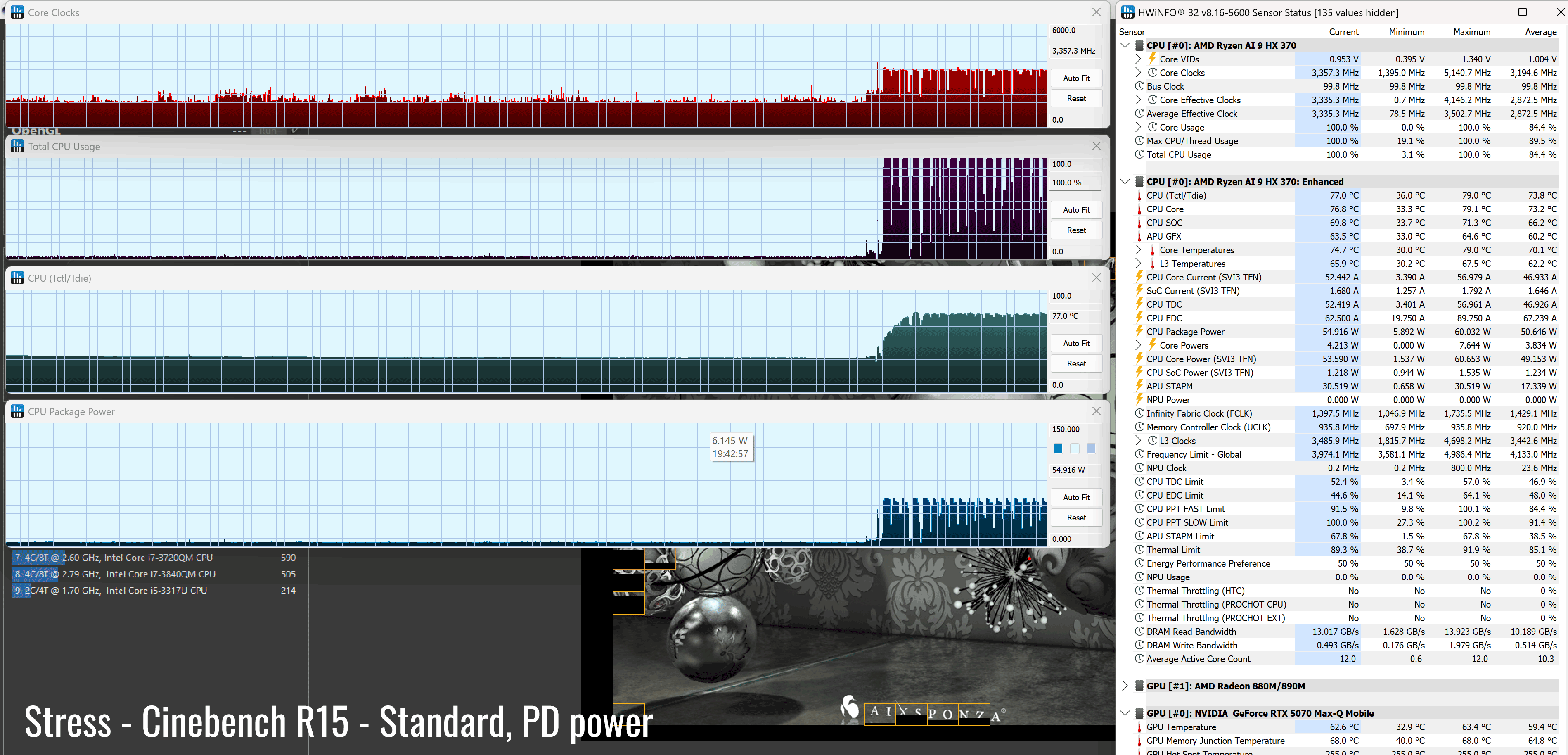
Task: Collapse the CPU [#0] AMD Ryzen AI 9 HX 370 group
Action: [x=1125, y=45]
